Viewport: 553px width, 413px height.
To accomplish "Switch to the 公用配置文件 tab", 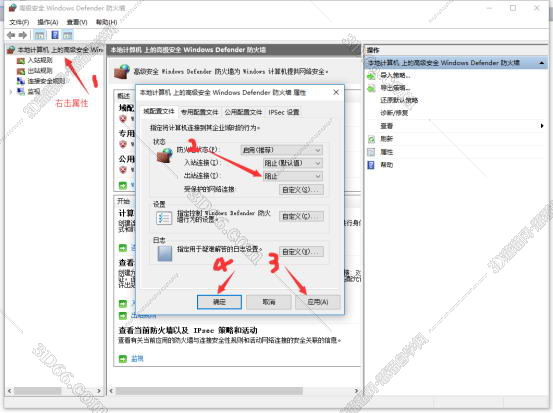I will click(x=243, y=112).
